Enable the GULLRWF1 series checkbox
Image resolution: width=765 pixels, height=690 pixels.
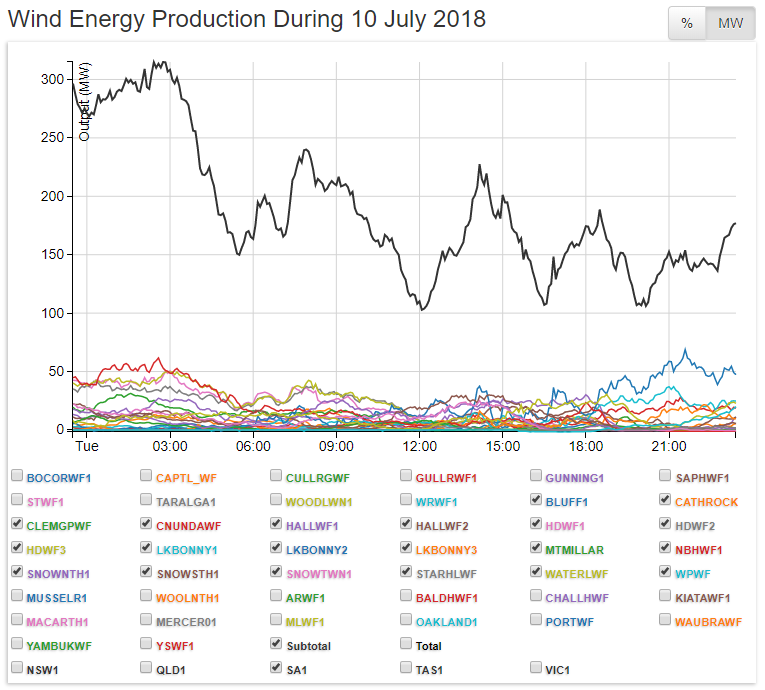(x=407, y=477)
